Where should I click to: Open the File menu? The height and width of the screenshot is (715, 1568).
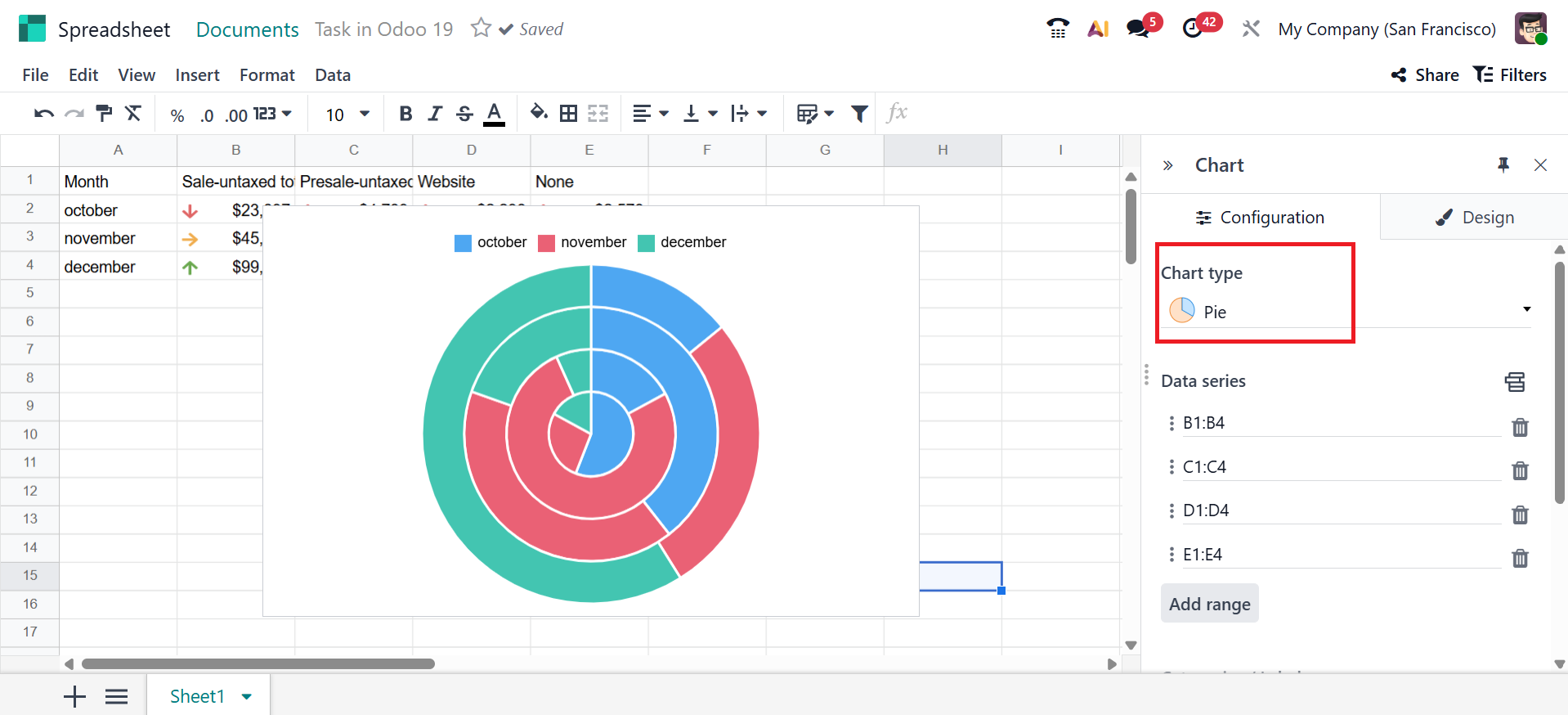tap(35, 75)
